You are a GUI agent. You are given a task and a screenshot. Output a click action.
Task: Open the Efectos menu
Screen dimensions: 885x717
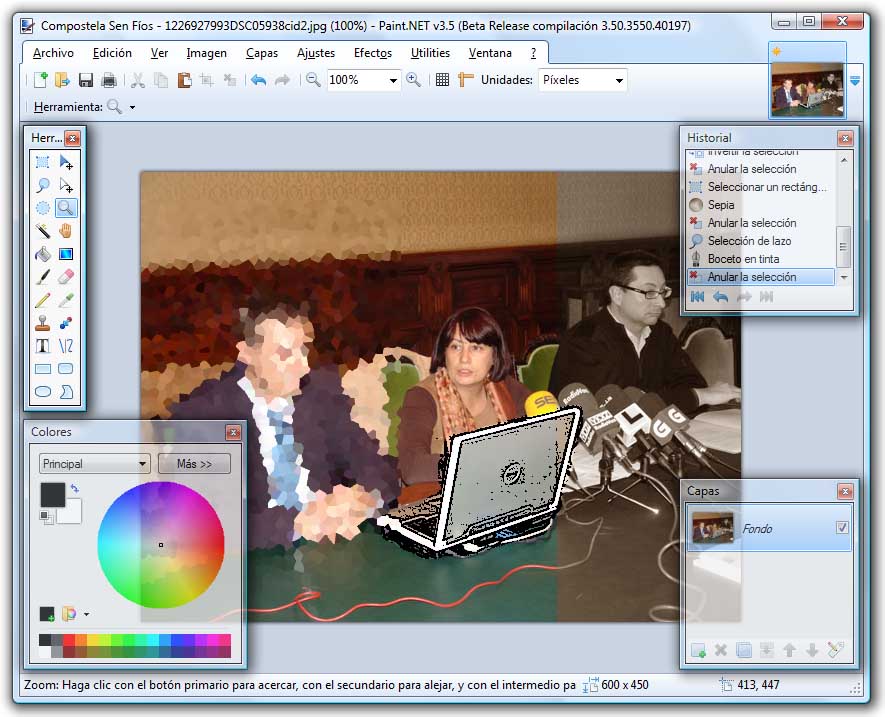[x=373, y=53]
